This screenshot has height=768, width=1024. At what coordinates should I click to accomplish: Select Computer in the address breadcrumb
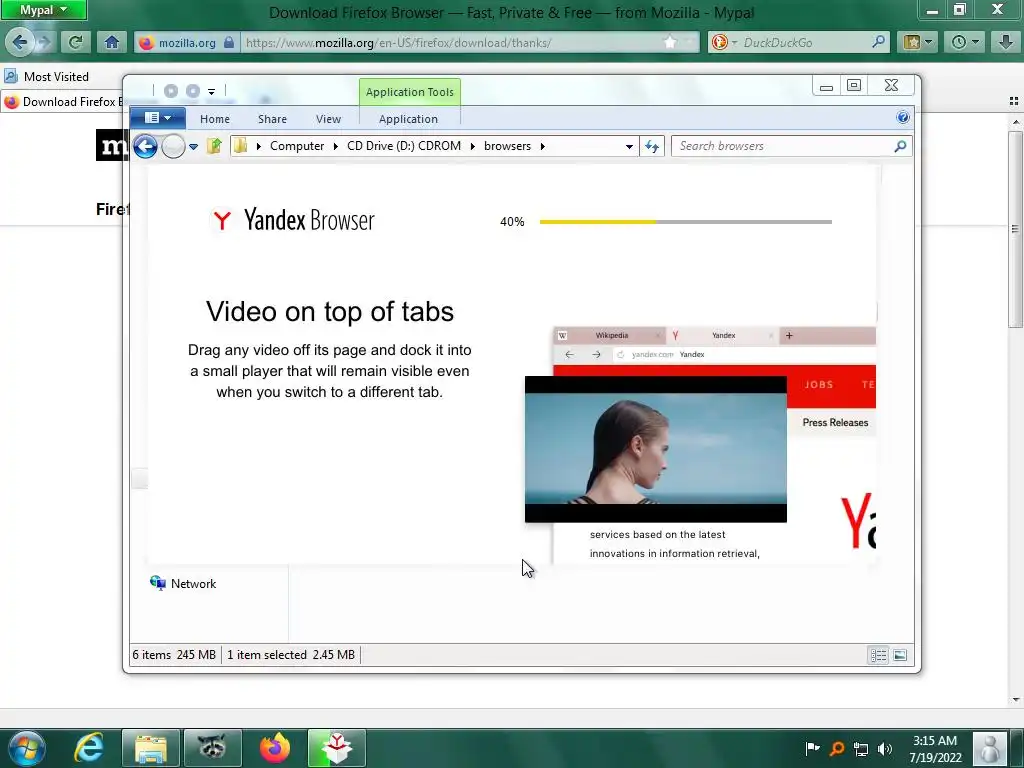coord(297,146)
